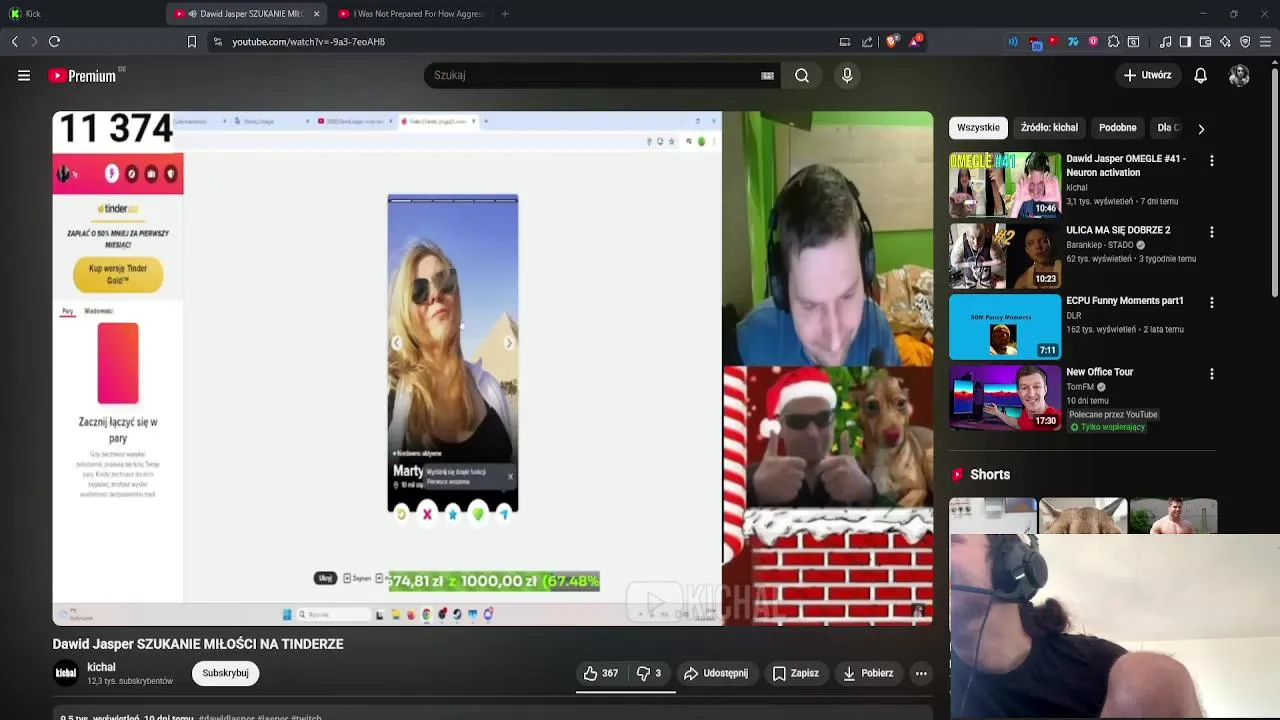
Task: Click the picture-in-picture screen icon in address bar
Action: pyautogui.click(x=845, y=42)
